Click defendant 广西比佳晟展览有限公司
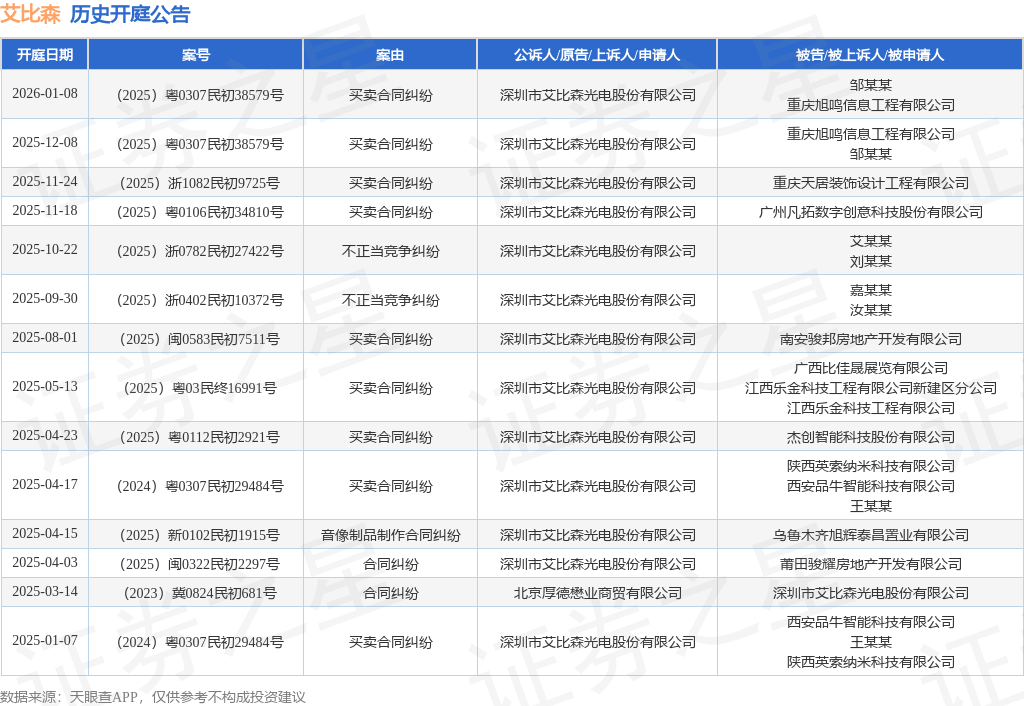 (871, 368)
